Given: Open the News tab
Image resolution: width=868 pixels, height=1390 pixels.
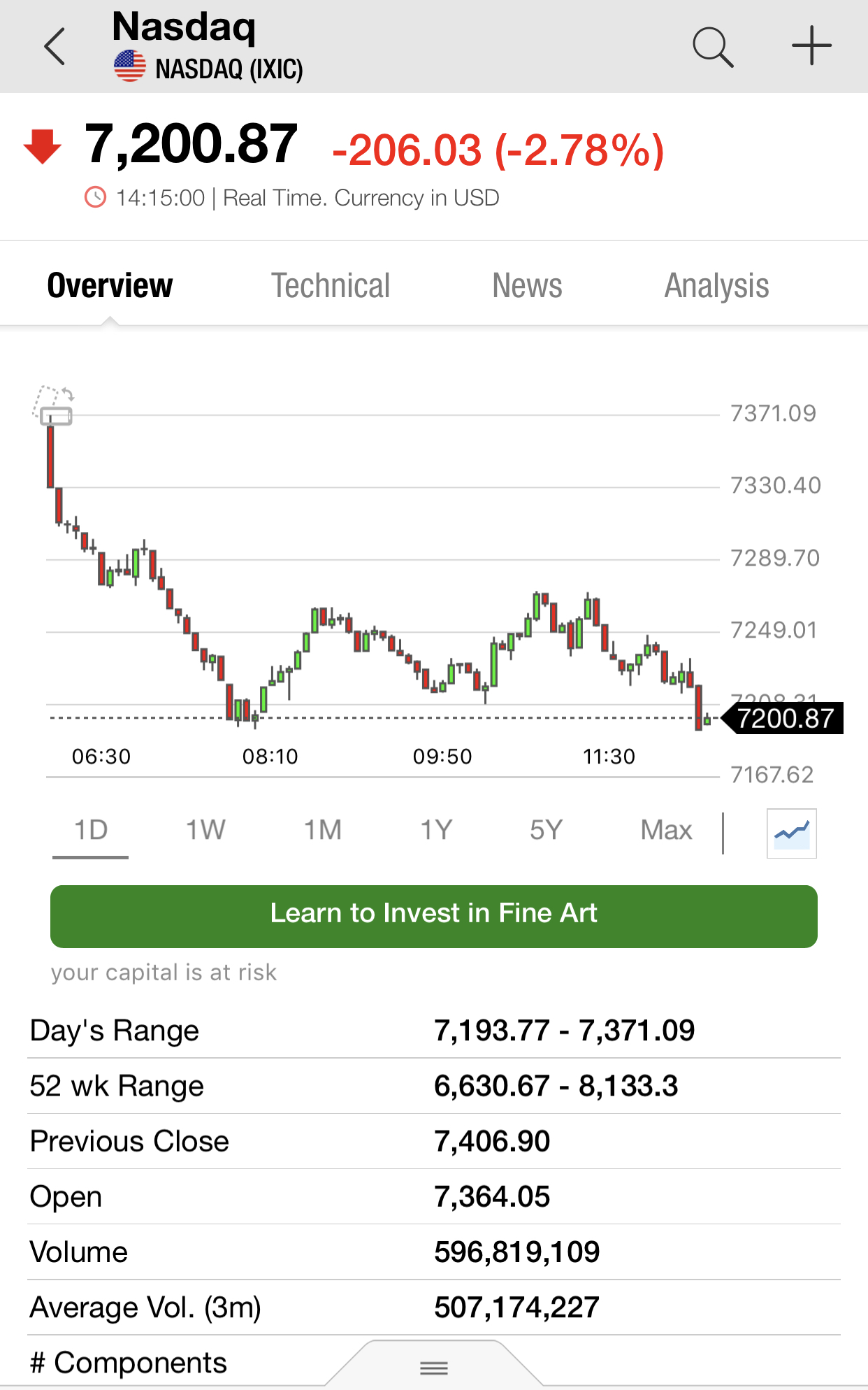Looking at the screenshot, I should pos(527,285).
